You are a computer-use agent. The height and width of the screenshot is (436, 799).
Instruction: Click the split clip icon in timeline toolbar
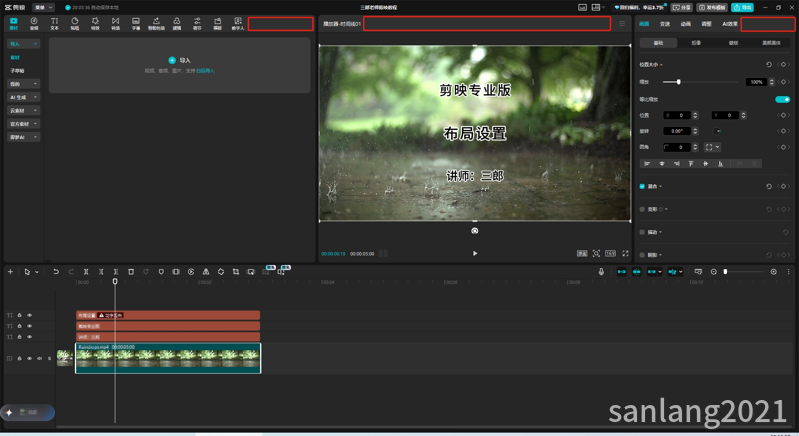[86, 272]
